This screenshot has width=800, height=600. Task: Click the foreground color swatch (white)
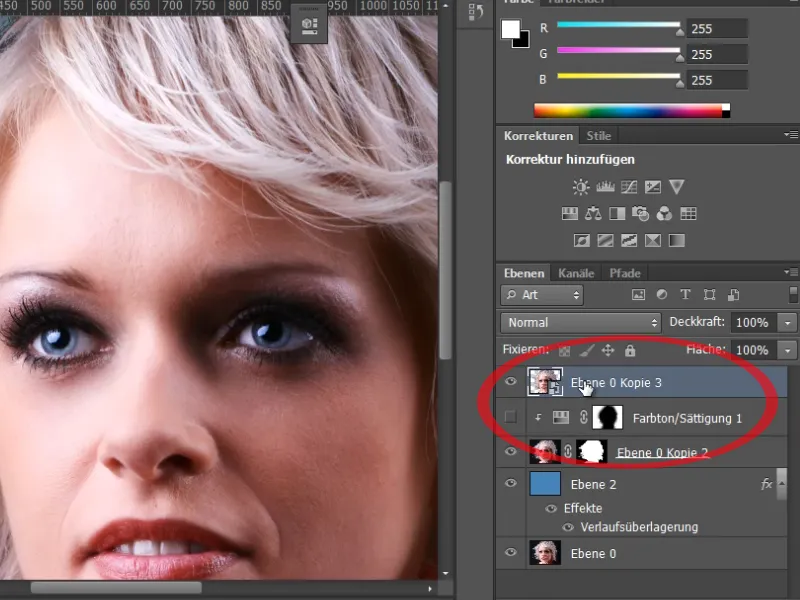(x=509, y=29)
